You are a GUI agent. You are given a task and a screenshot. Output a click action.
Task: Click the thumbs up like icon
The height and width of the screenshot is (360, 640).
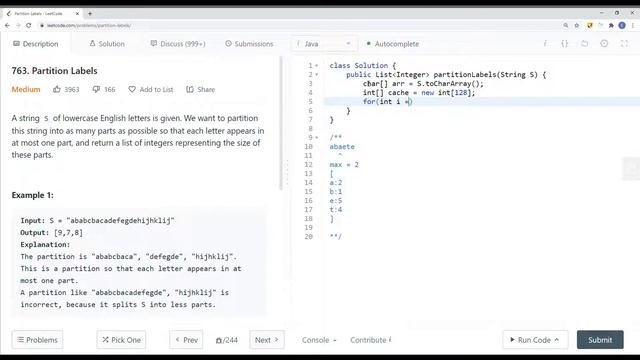(57, 89)
